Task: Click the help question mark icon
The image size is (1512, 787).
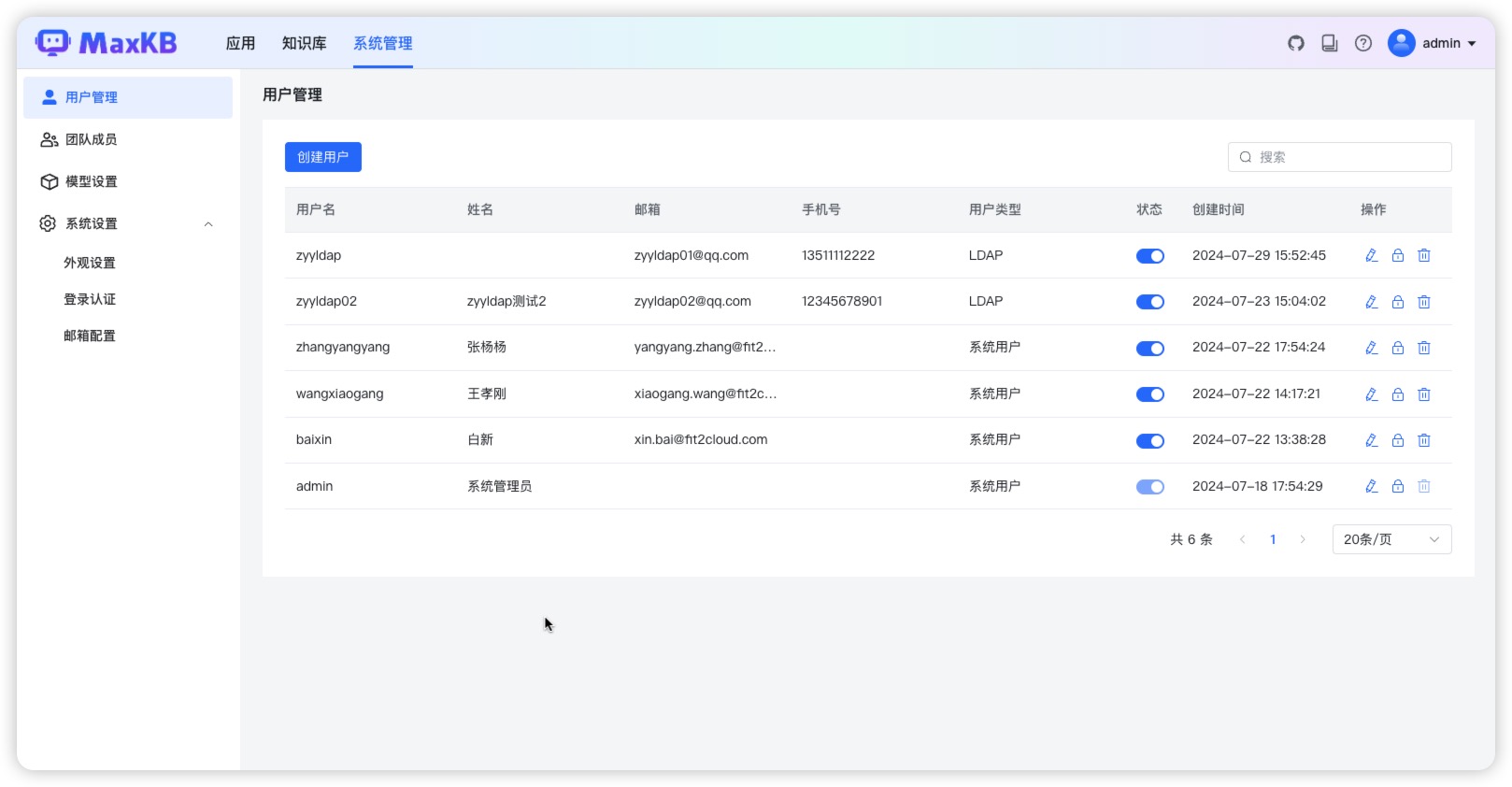Action: (1363, 43)
